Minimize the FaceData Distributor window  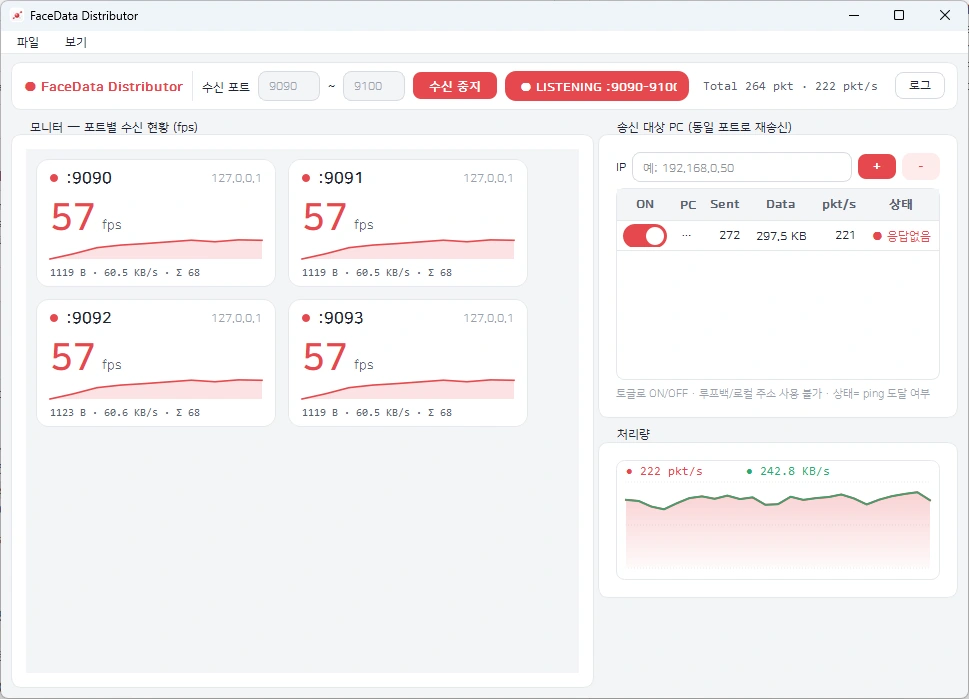(854, 15)
